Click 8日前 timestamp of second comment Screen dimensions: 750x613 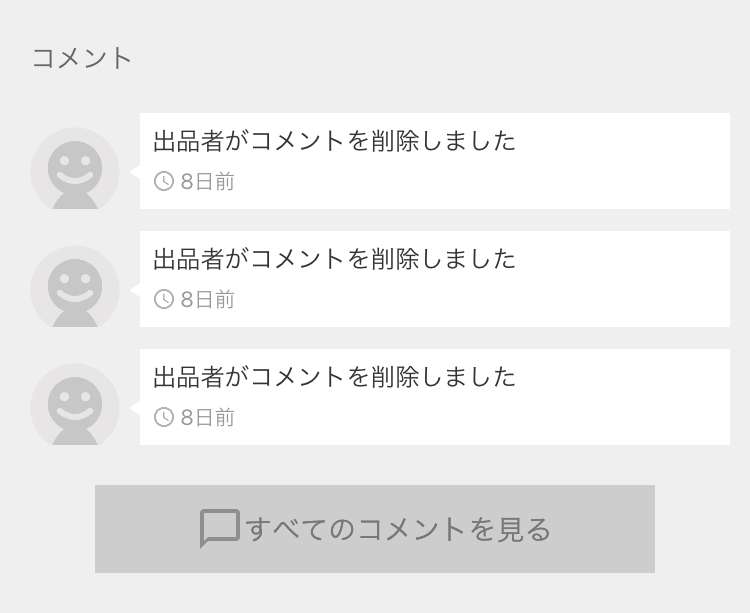[x=208, y=300]
